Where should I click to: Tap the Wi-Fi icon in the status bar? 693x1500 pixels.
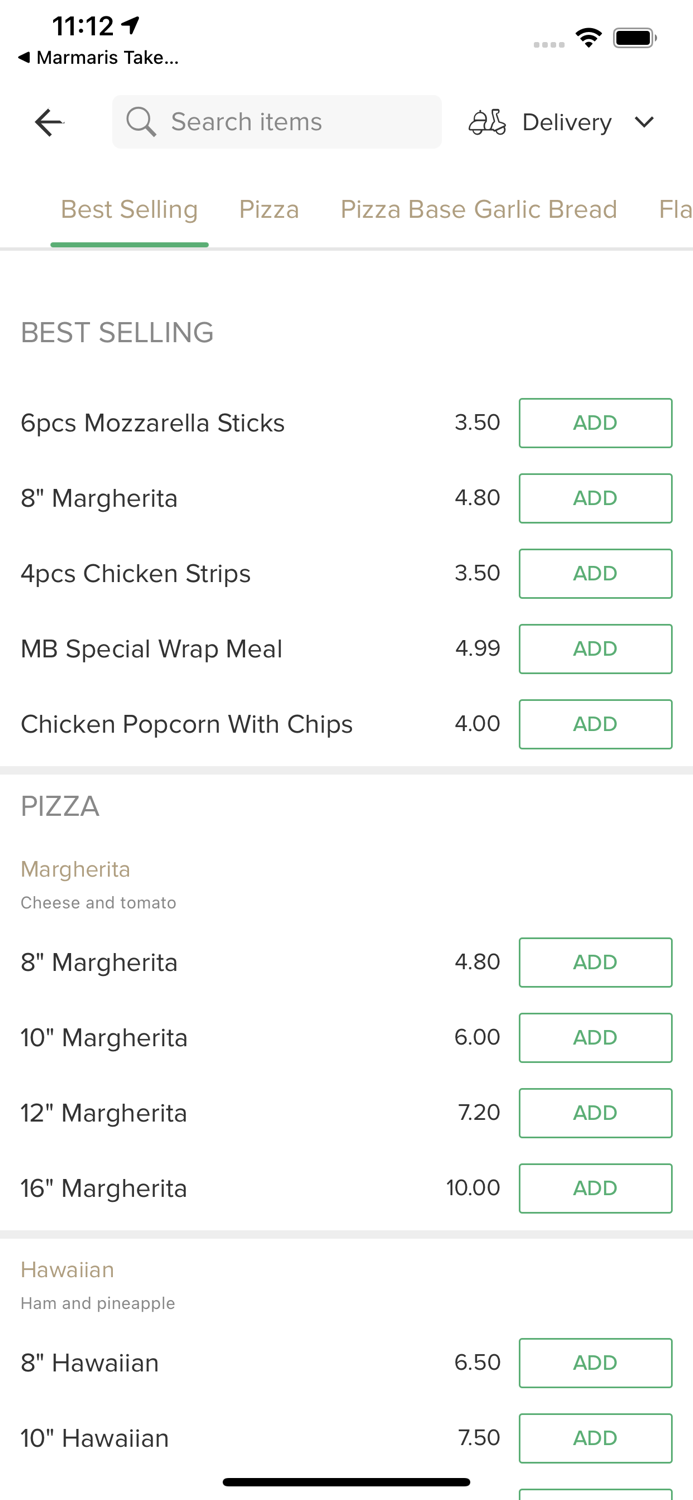[589, 37]
